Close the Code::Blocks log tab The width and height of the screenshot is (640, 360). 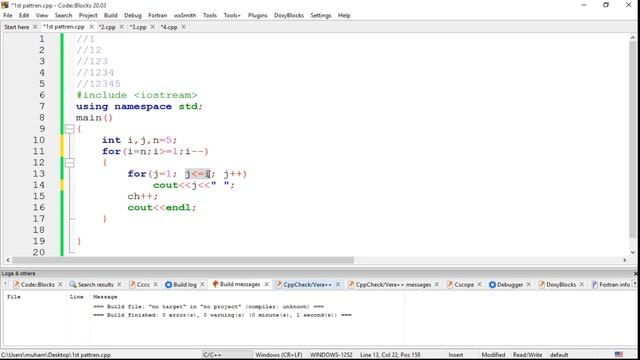[x=60, y=284]
